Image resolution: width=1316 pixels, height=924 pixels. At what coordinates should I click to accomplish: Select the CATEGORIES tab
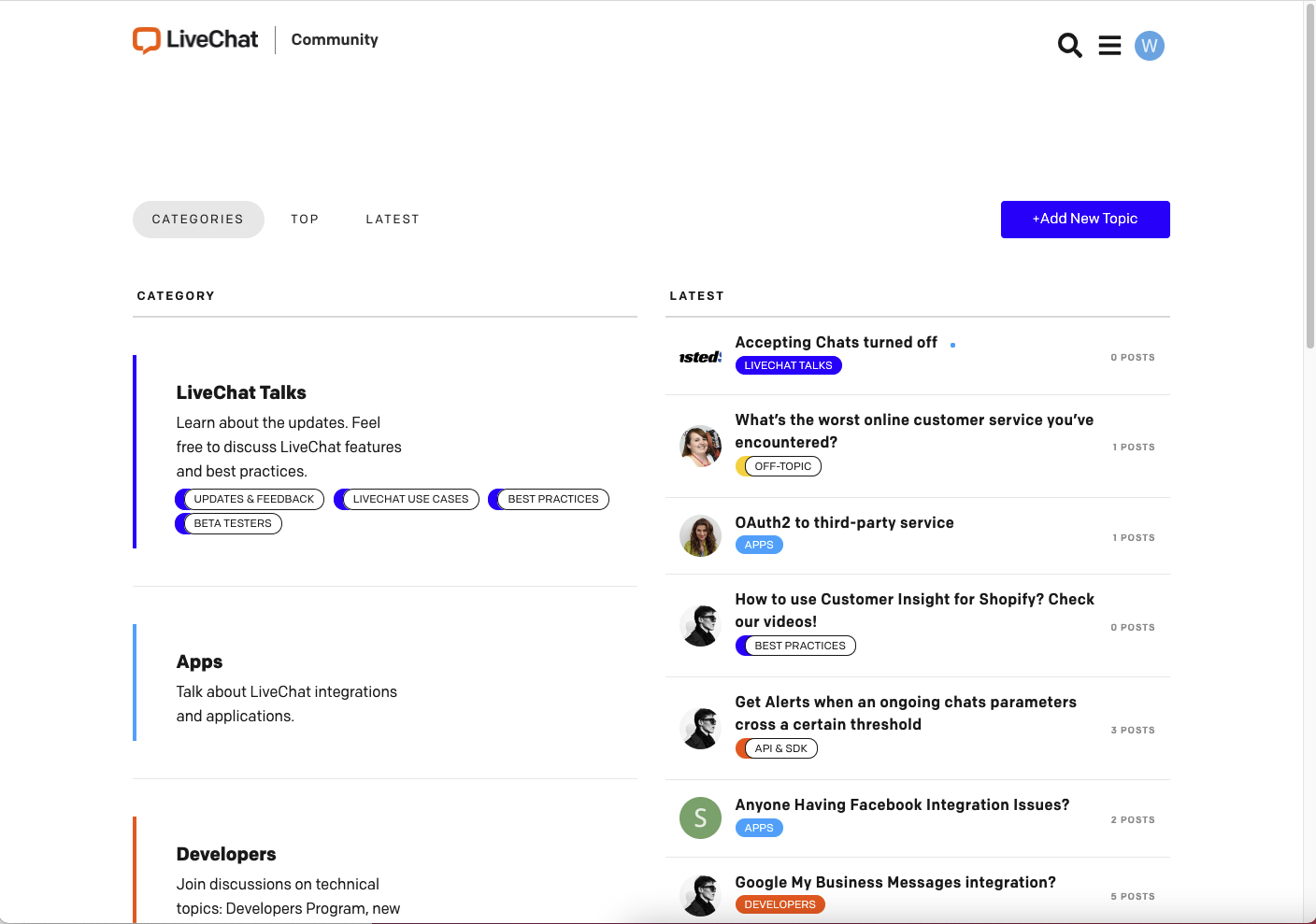198,219
